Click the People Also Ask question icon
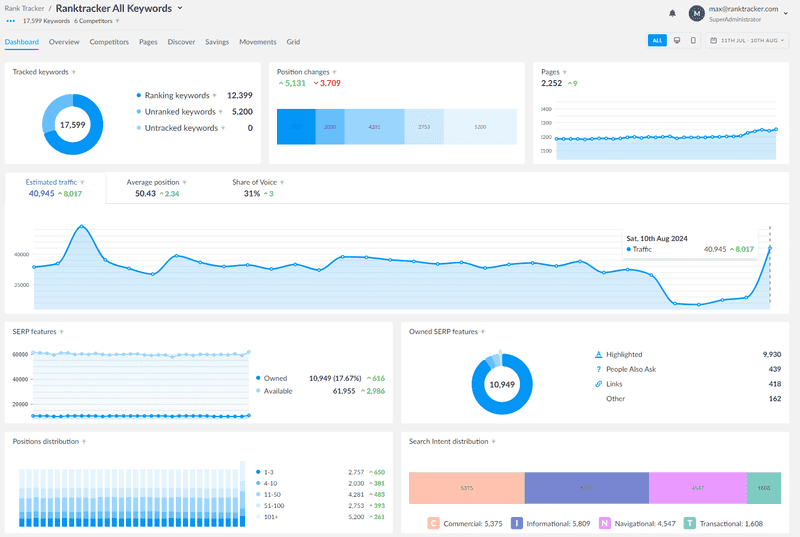800x537 pixels. coord(598,369)
